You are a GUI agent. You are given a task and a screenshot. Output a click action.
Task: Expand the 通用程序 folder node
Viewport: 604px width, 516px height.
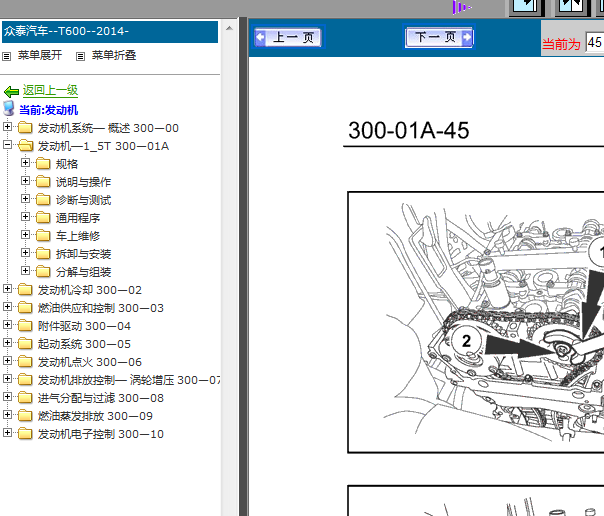[x=25, y=216]
